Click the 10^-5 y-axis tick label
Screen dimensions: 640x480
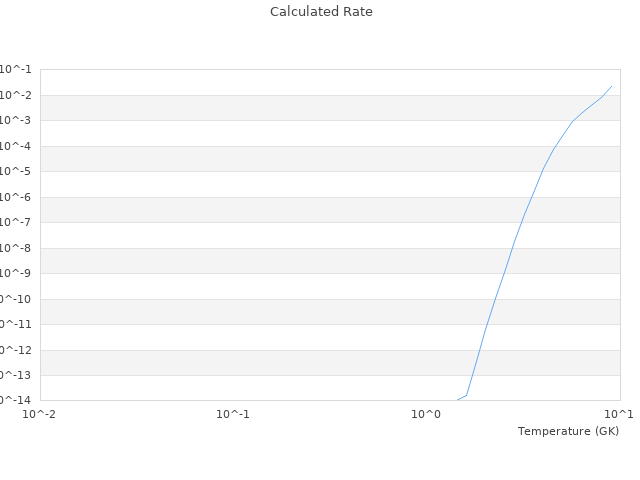15,172
